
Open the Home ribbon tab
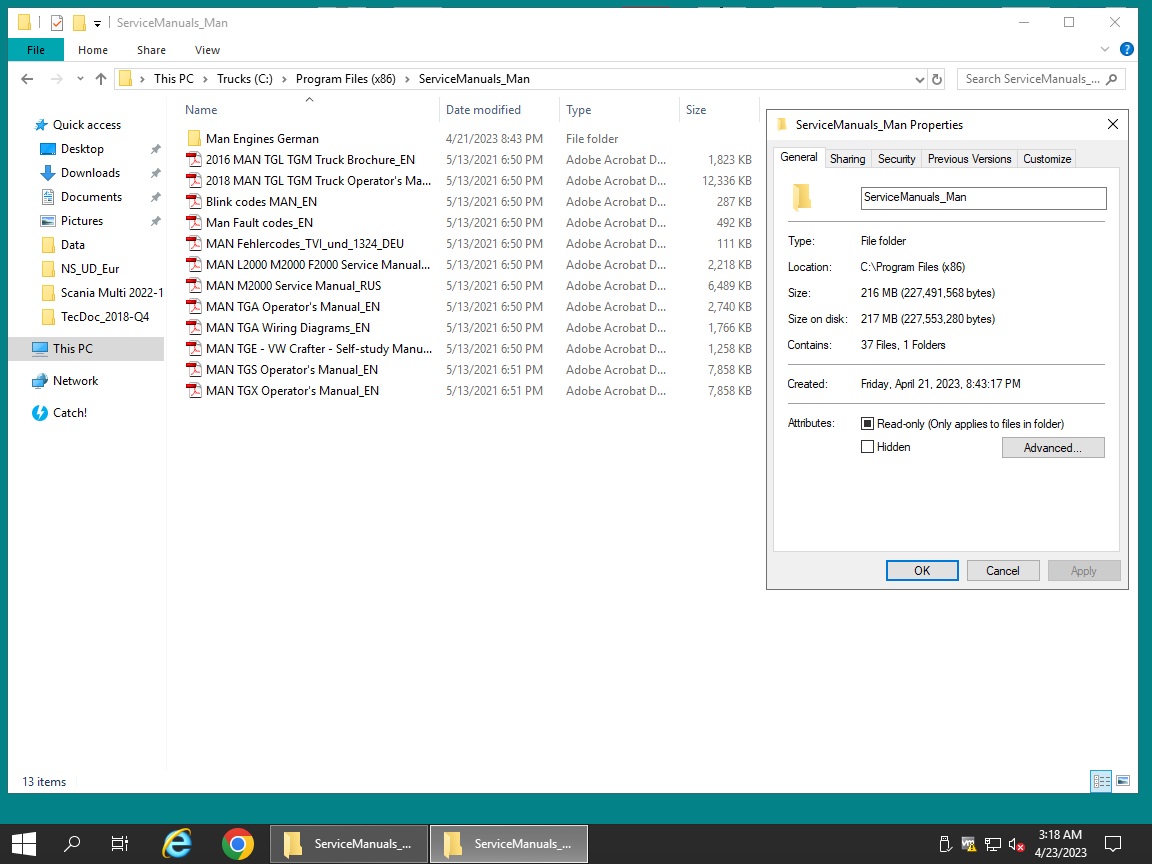(x=93, y=50)
